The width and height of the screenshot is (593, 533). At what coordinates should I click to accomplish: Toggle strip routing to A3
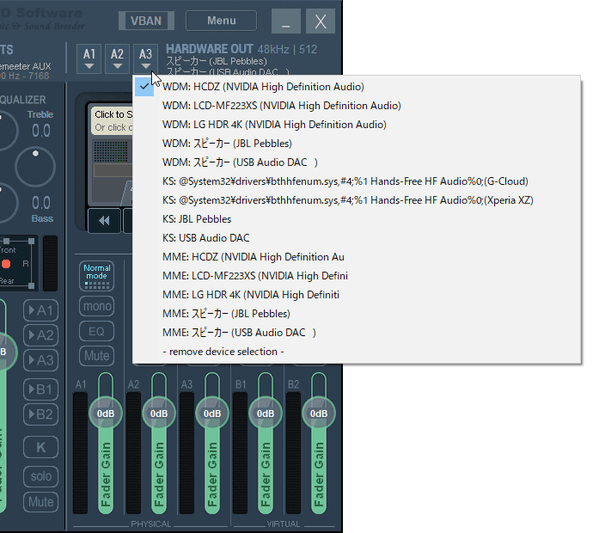pos(41,360)
